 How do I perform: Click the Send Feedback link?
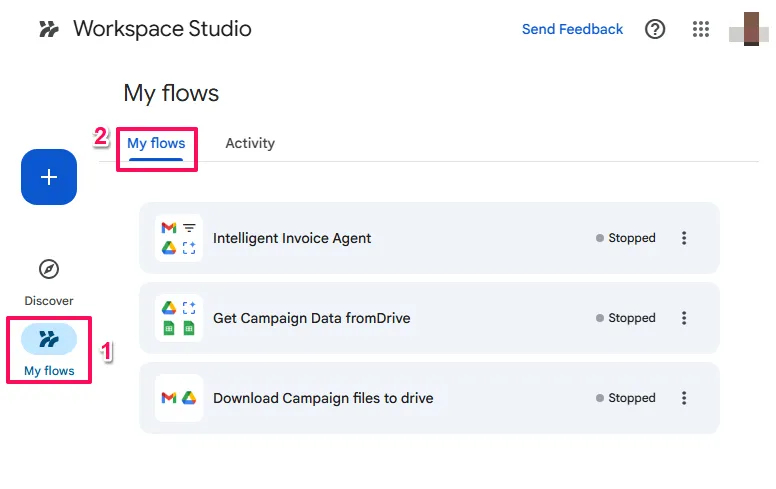[x=572, y=29]
